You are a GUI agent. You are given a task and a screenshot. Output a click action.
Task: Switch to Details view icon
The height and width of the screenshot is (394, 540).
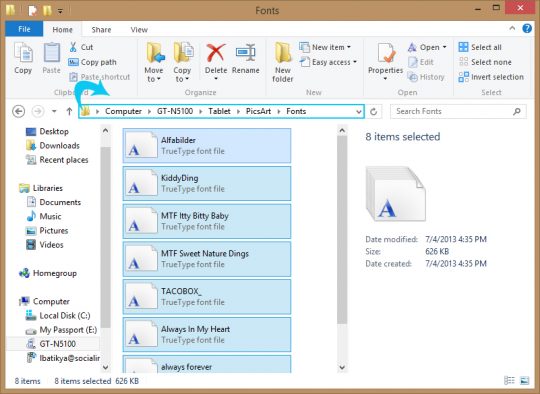[509, 381]
